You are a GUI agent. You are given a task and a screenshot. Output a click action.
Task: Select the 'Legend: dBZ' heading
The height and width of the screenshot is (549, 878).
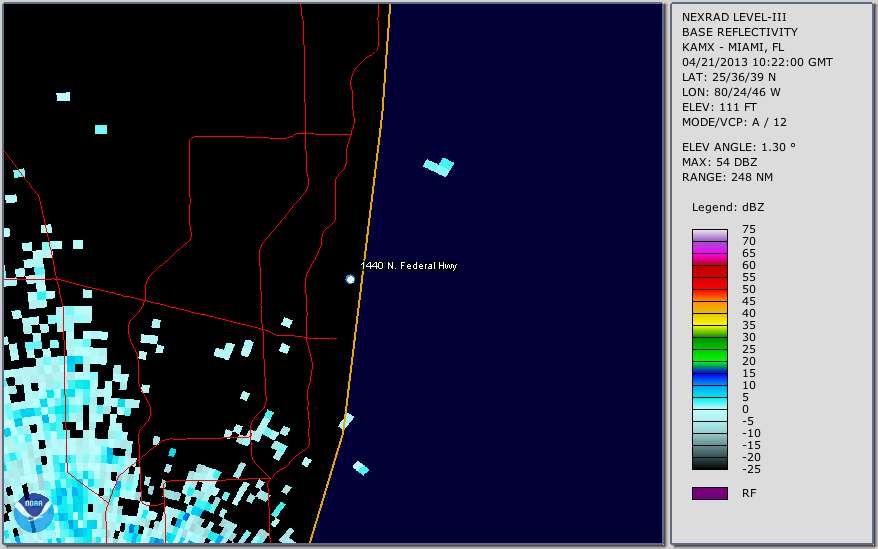728,207
